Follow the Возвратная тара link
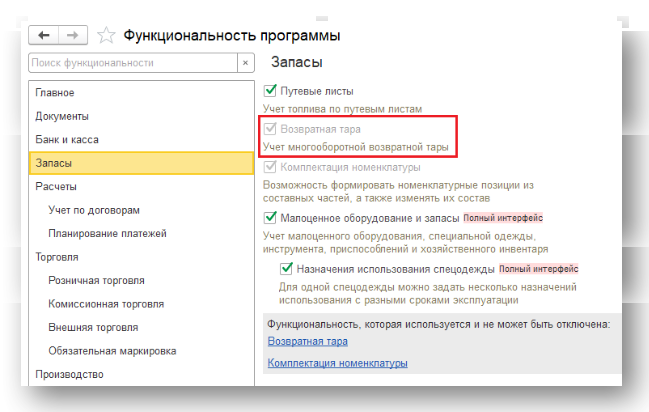This screenshot has height=412, width=649. [308, 341]
